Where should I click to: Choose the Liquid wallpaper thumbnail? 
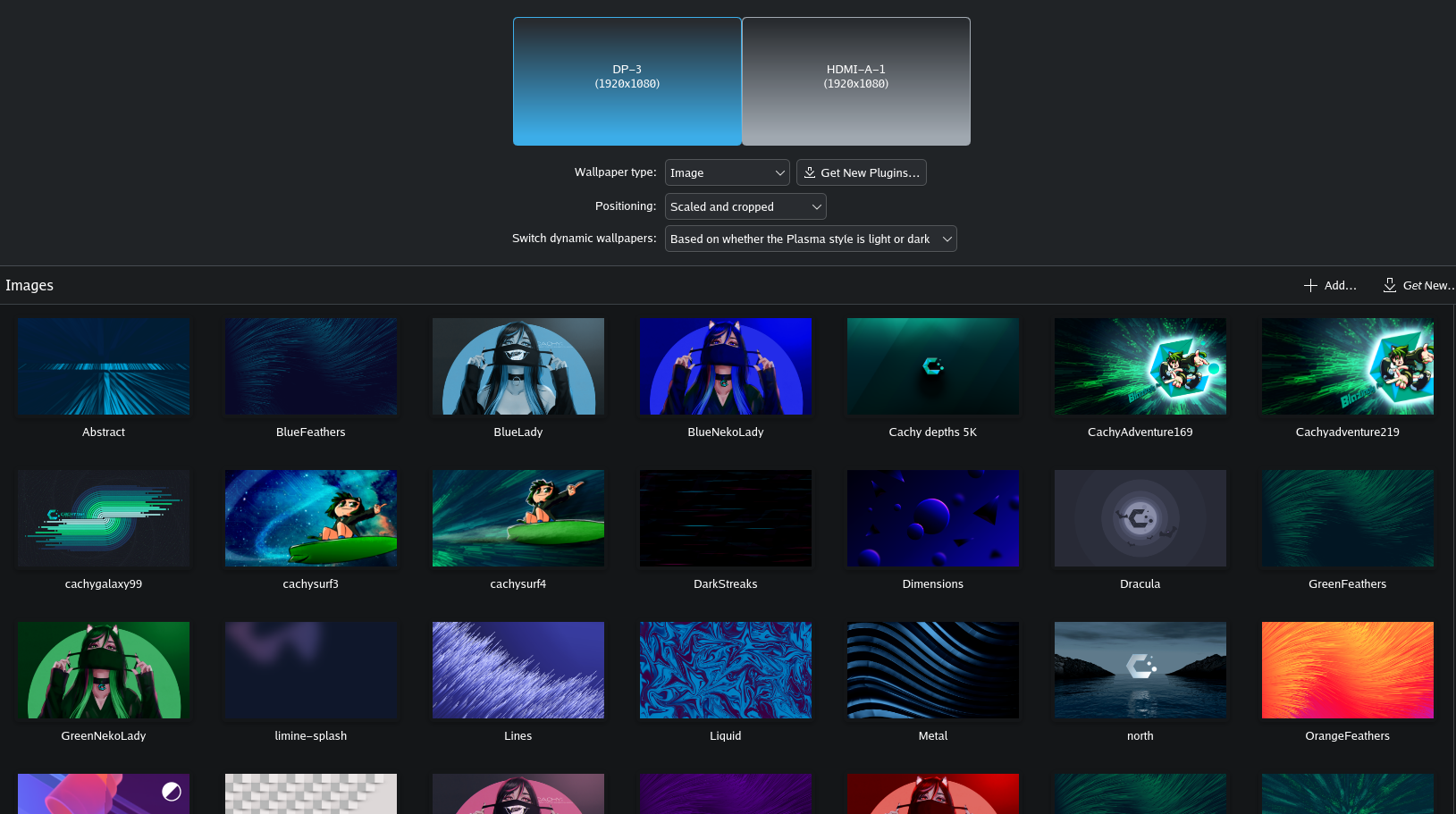pos(726,670)
